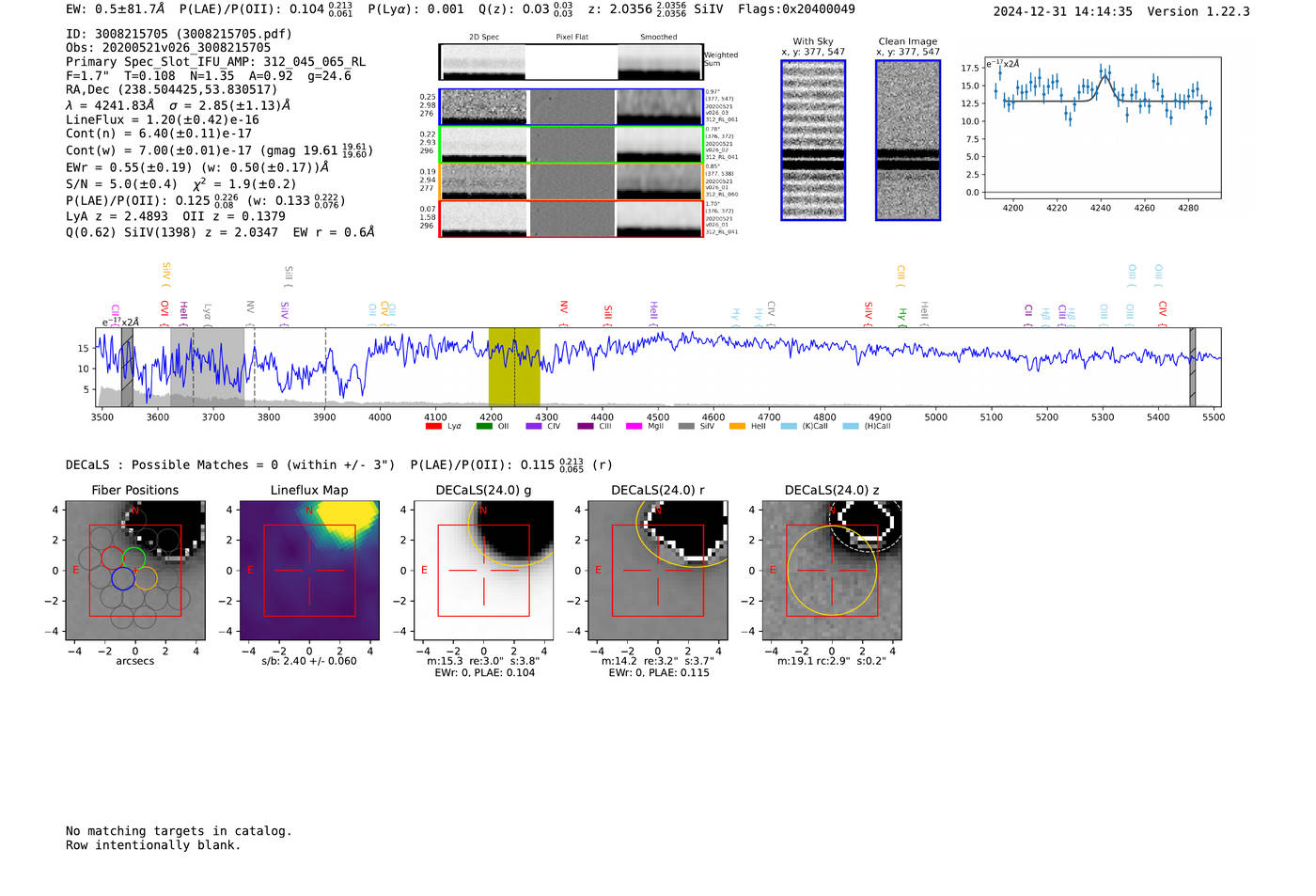Select the red-bordered fiber spectrum row
This screenshot has width=1316, height=896.
coord(571,219)
